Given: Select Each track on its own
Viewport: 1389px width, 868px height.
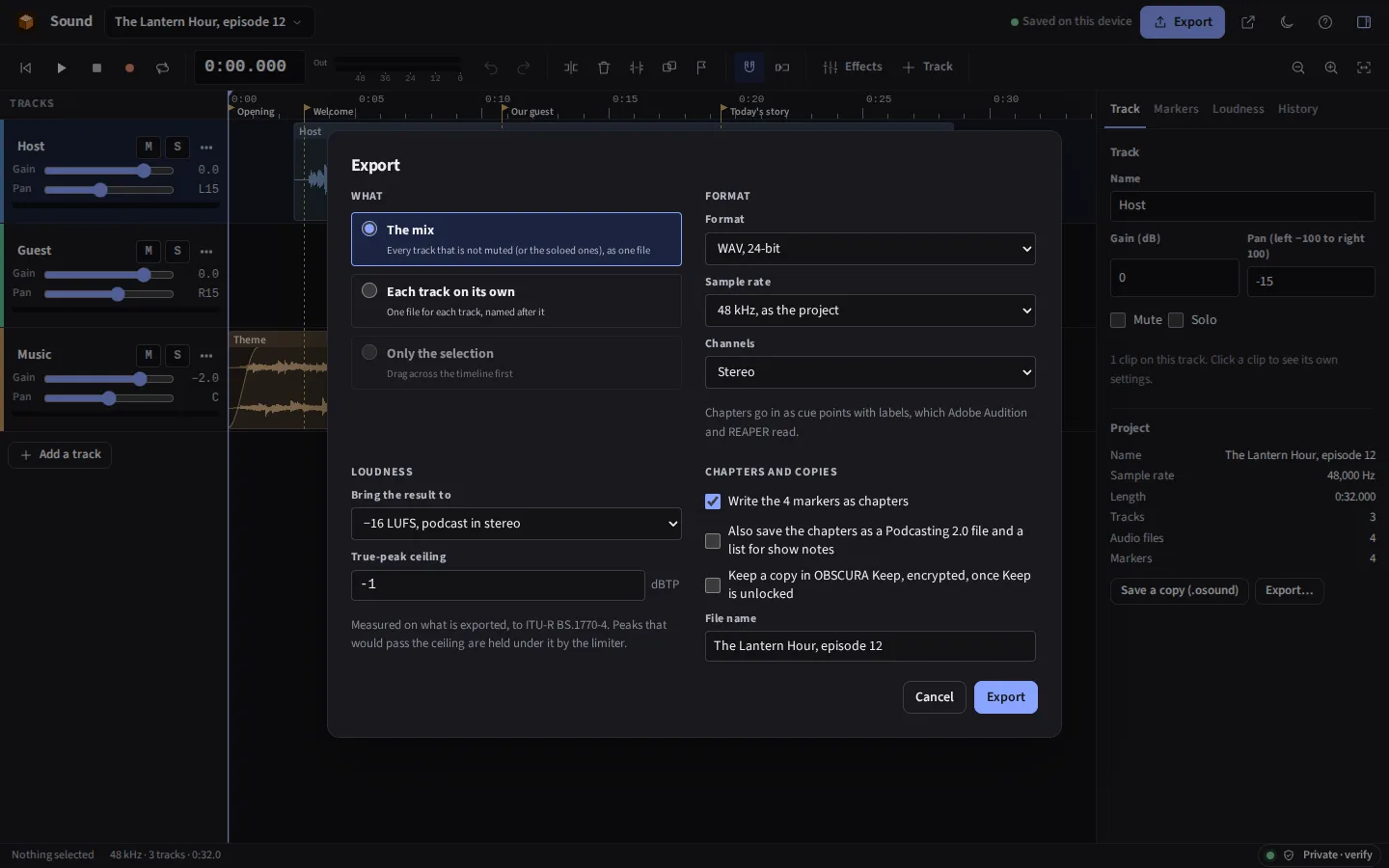Looking at the screenshot, I should (x=516, y=301).
